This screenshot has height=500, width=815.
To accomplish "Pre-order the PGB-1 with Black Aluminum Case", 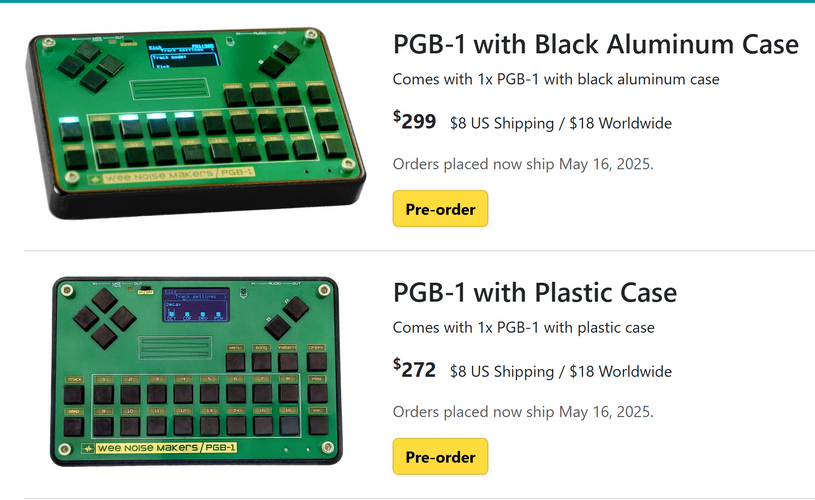I will pos(440,209).
